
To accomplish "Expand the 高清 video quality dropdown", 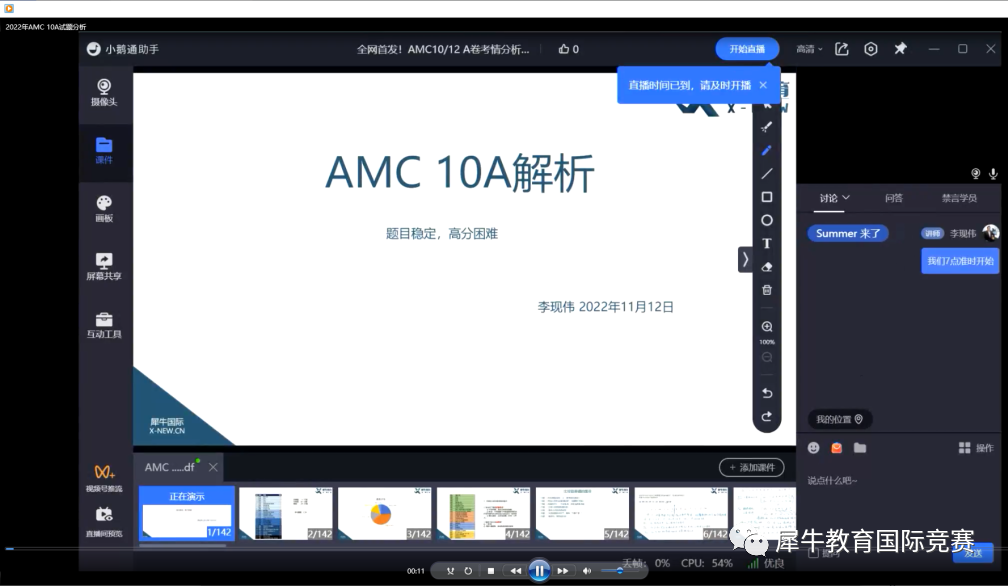I will click(809, 49).
